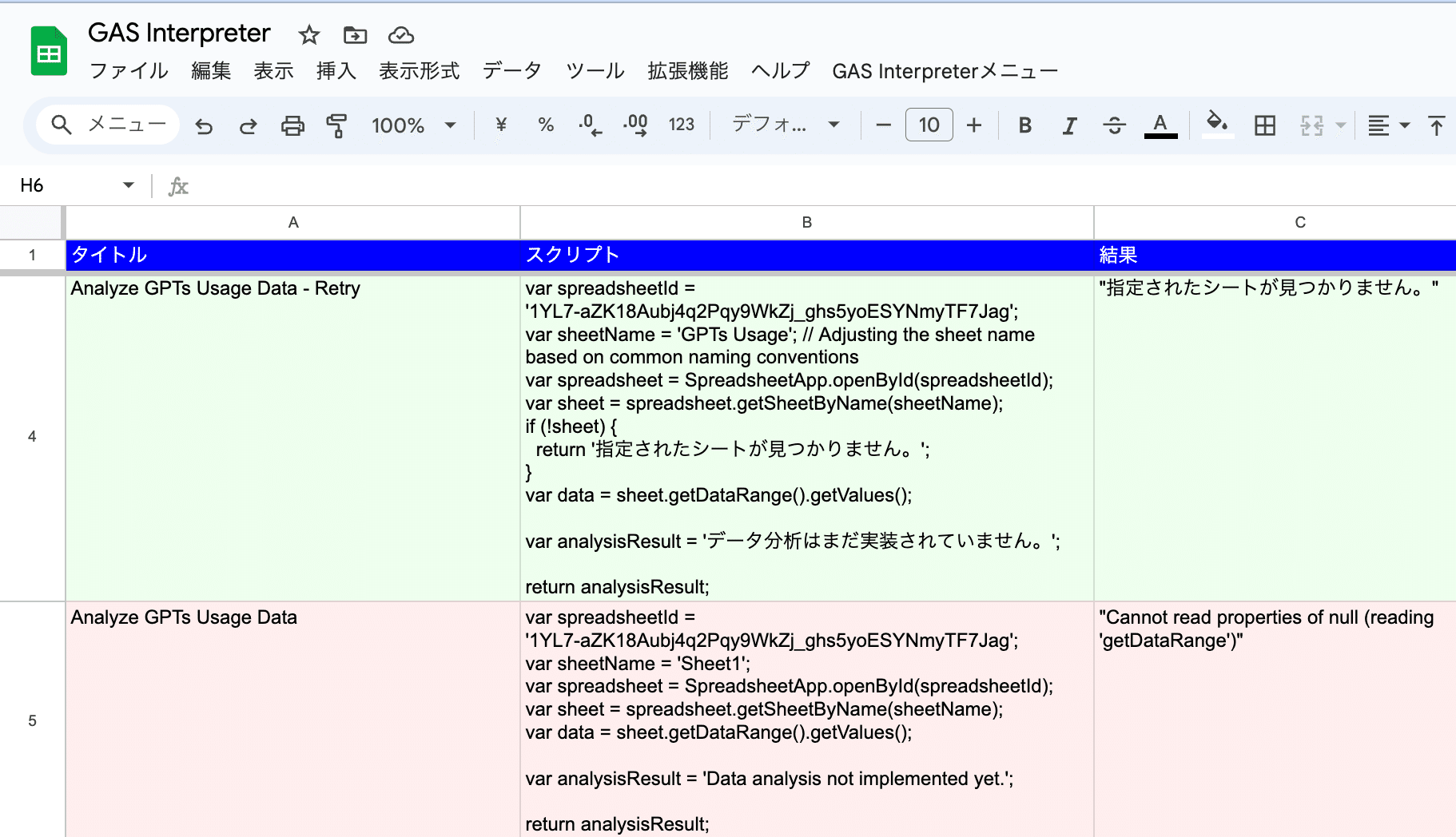Open the borders grid icon

click(1264, 125)
